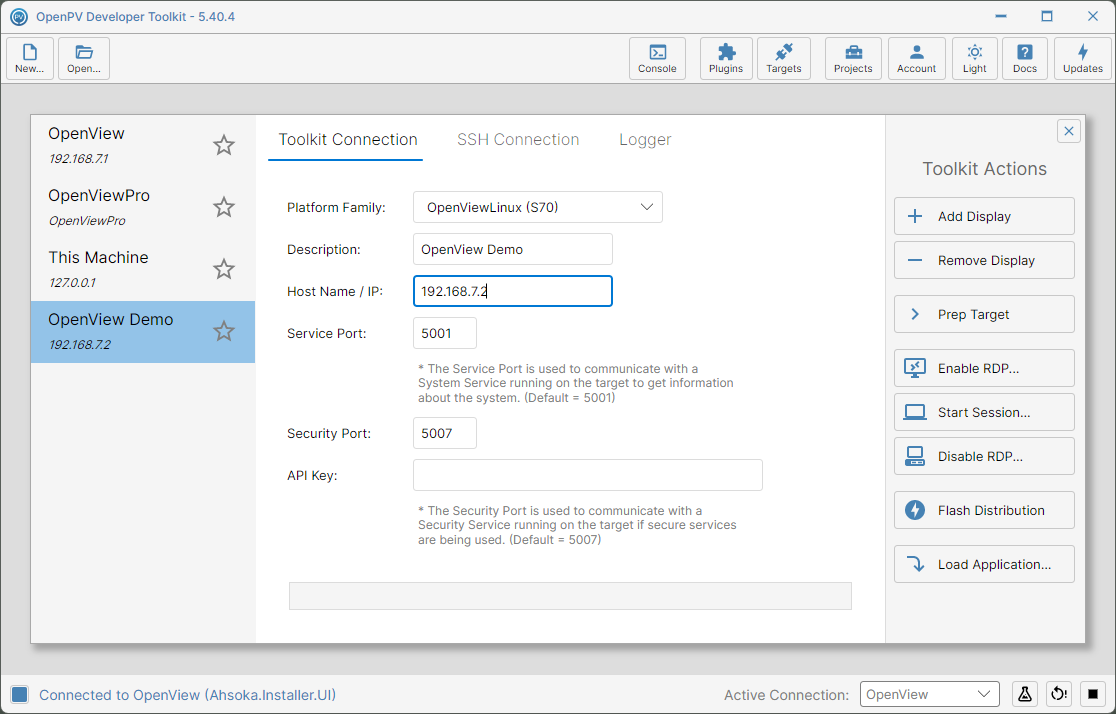Switch to Toolkit Connection tab
Viewport: 1116px width, 714px height.
pyautogui.click(x=347, y=140)
